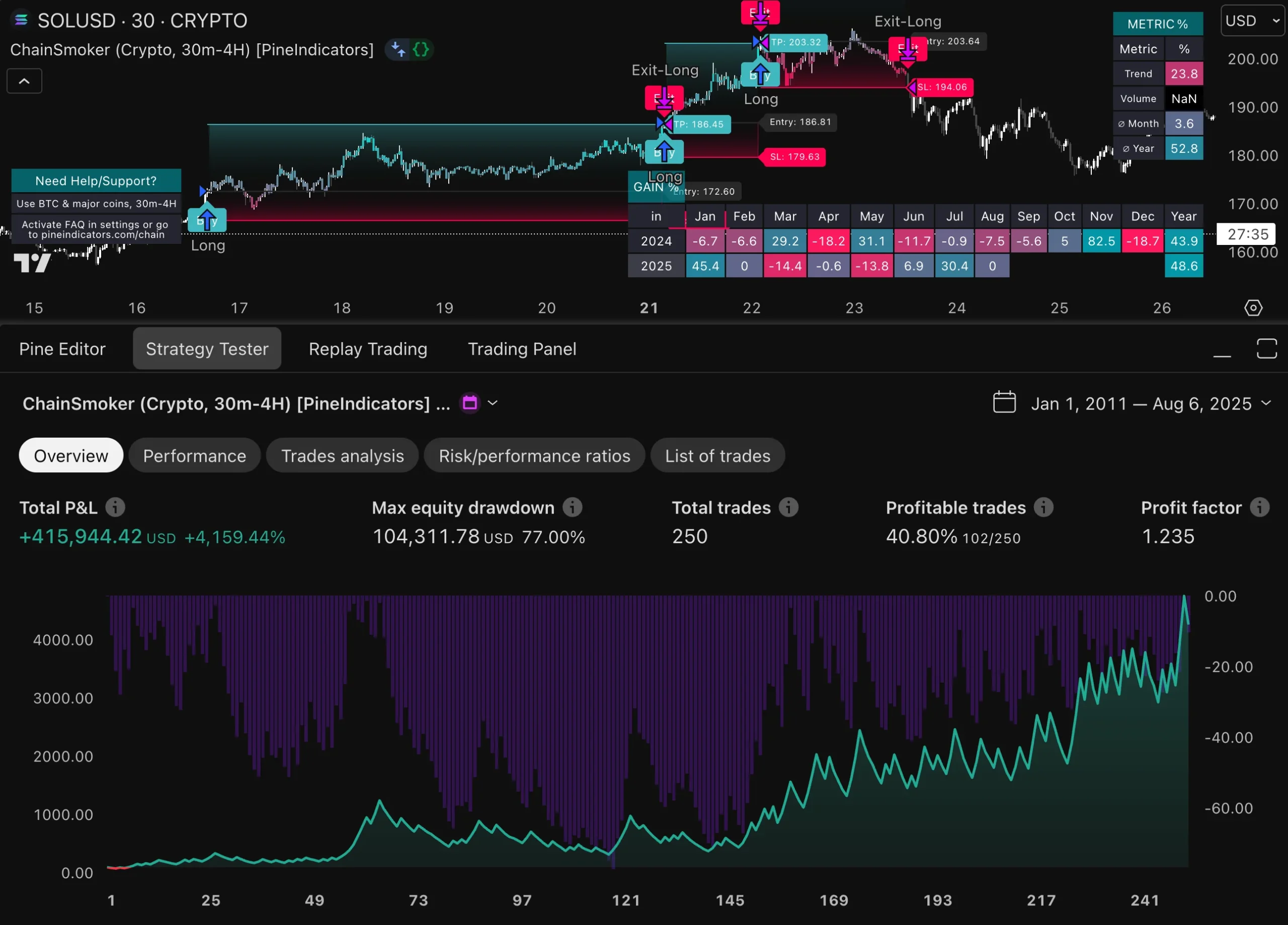The width and height of the screenshot is (1288, 925).
Task: Click the Jan 2025 gain cell 45.4
Action: pyautogui.click(x=705, y=266)
